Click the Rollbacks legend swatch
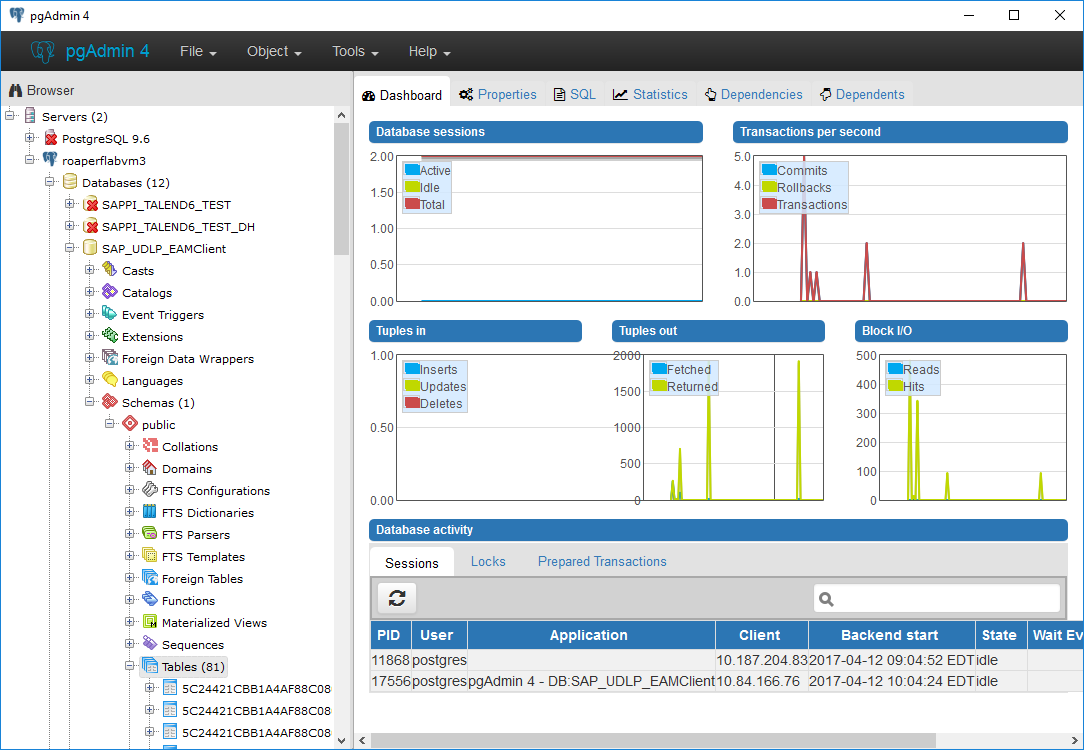 point(769,187)
